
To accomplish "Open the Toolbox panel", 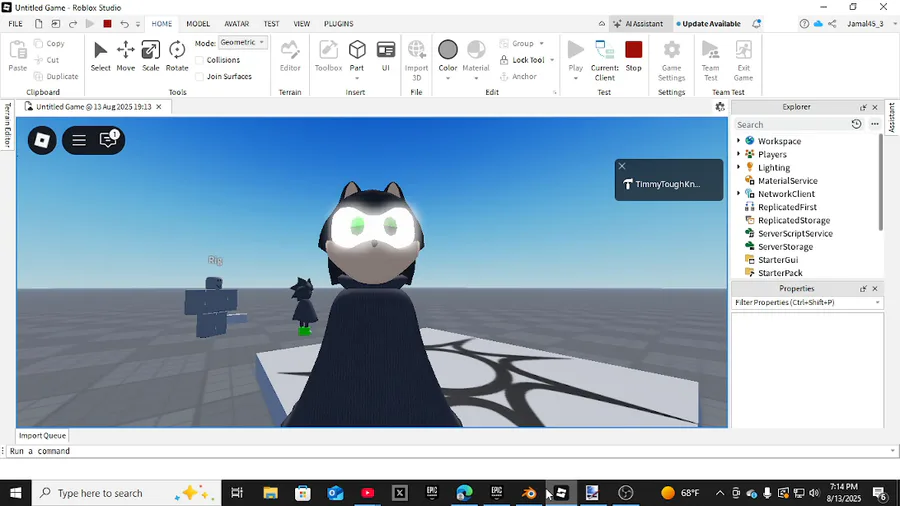I will [x=328, y=56].
